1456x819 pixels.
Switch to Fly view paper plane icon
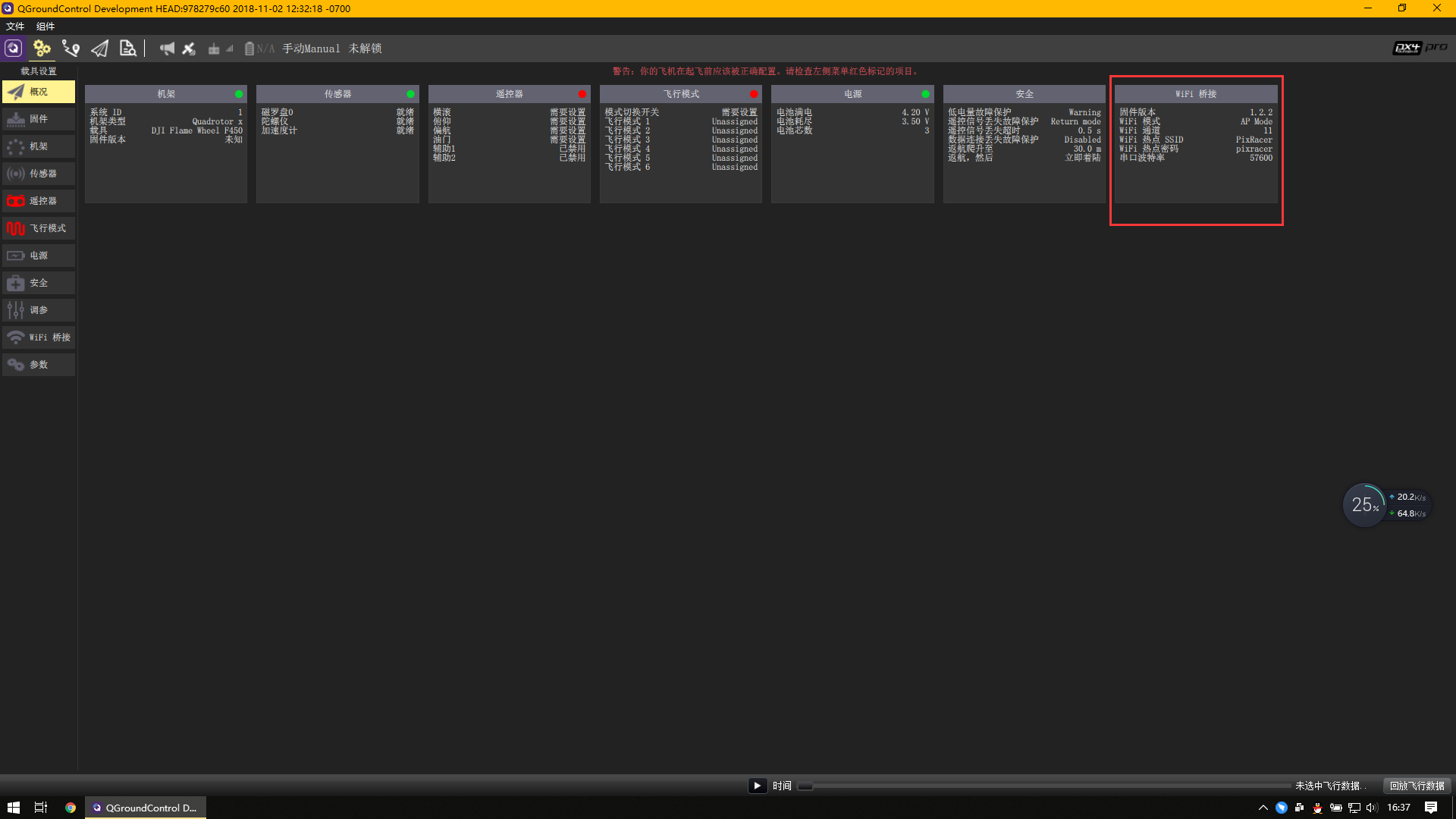point(99,49)
